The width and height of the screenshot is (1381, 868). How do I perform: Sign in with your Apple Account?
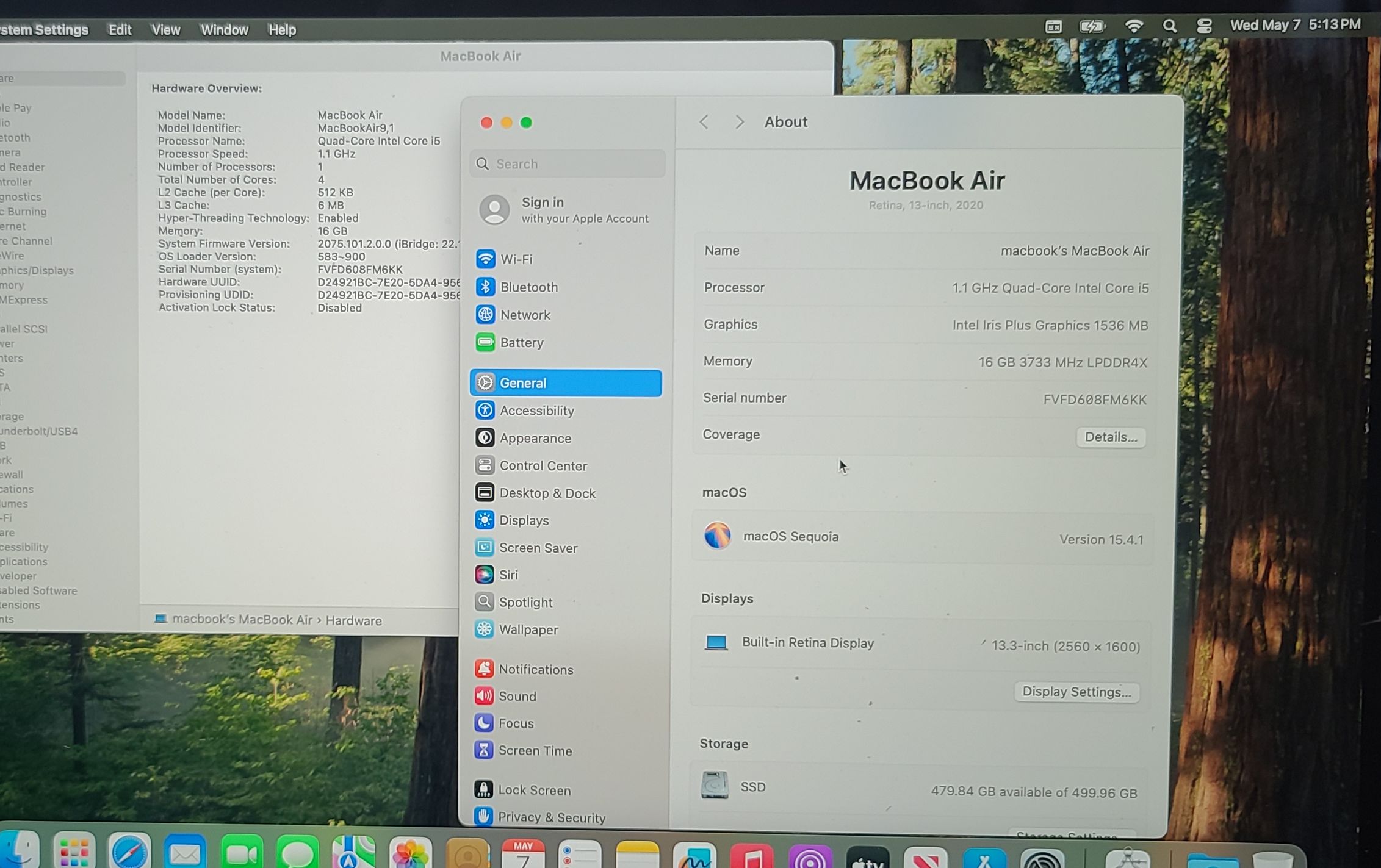pos(564,210)
